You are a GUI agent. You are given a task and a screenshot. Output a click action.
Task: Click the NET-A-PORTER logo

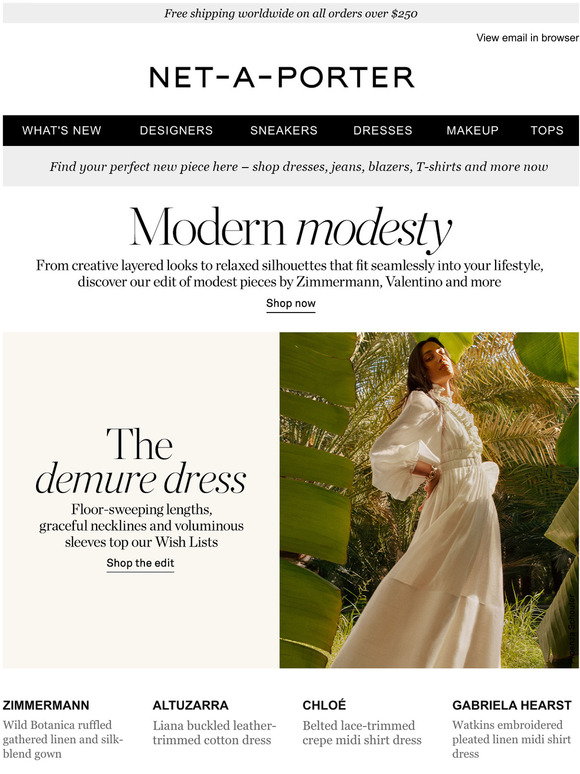coord(282,77)
